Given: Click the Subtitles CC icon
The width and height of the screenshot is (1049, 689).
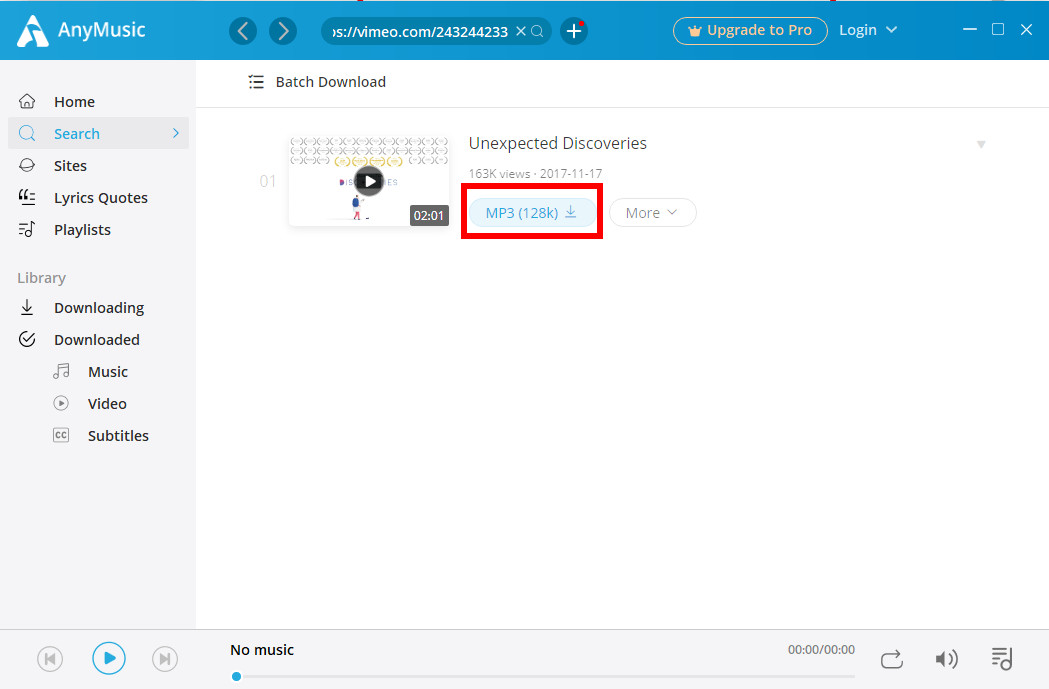Looking at the screenshot, I should click(x=61, y=435).
